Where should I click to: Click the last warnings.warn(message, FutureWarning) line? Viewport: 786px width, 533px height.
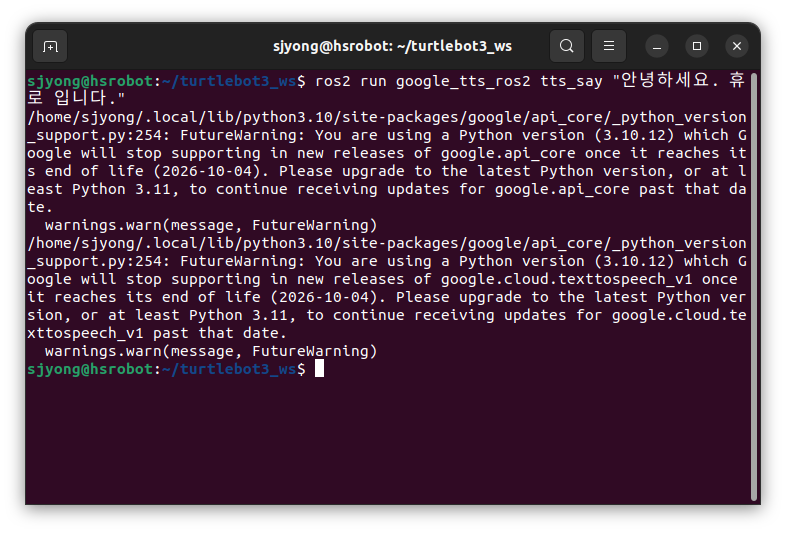[211, 351]
